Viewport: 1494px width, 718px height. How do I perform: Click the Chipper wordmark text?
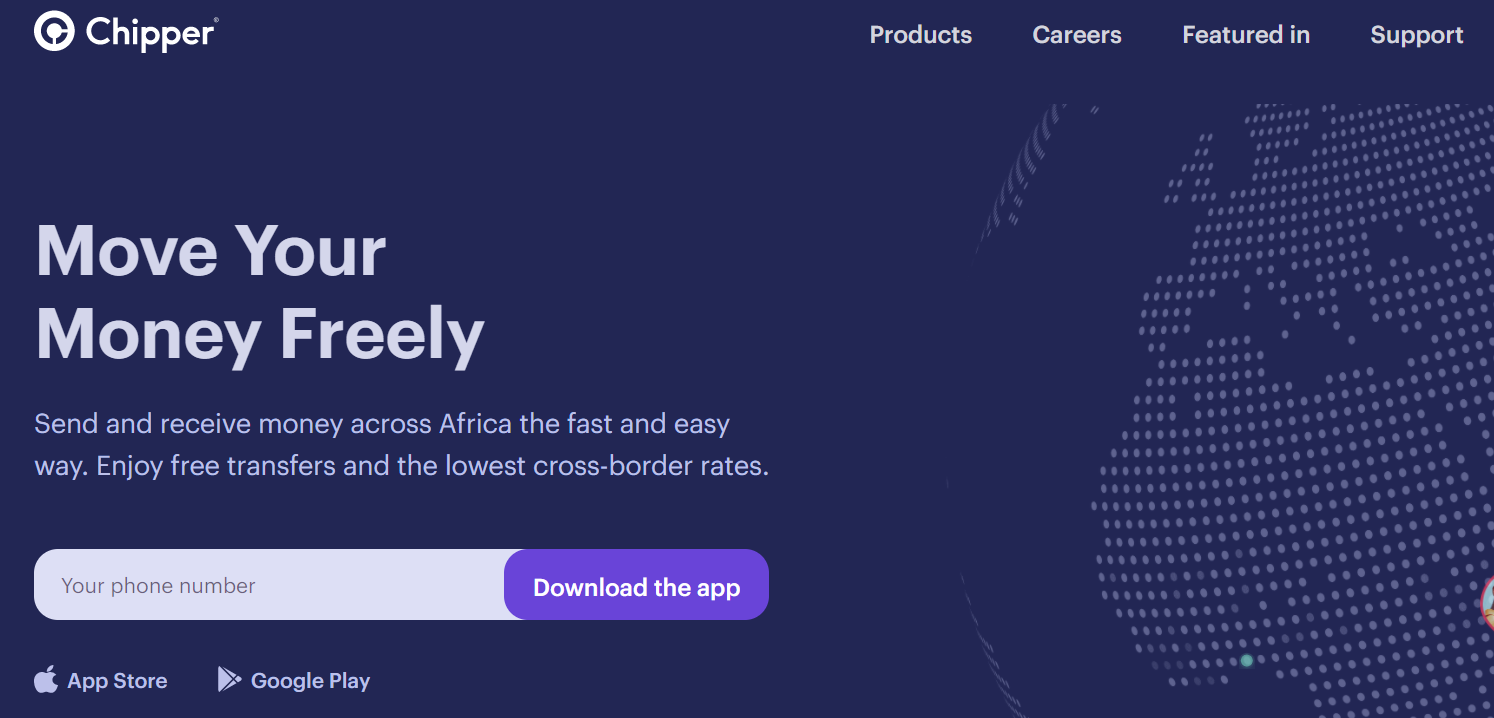pos(149,34)
